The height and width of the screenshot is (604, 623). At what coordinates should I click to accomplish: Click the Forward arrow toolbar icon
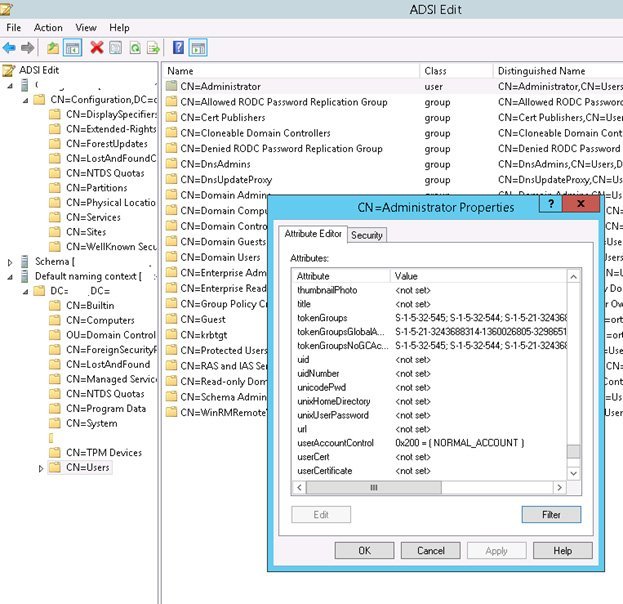point(27,48)
